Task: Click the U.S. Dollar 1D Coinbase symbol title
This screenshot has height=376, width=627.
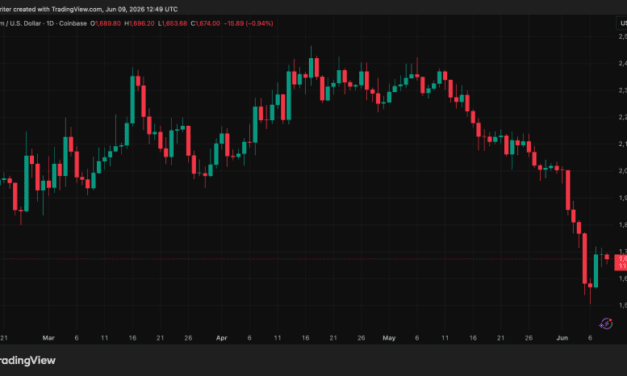Action: tap(43, 24)
